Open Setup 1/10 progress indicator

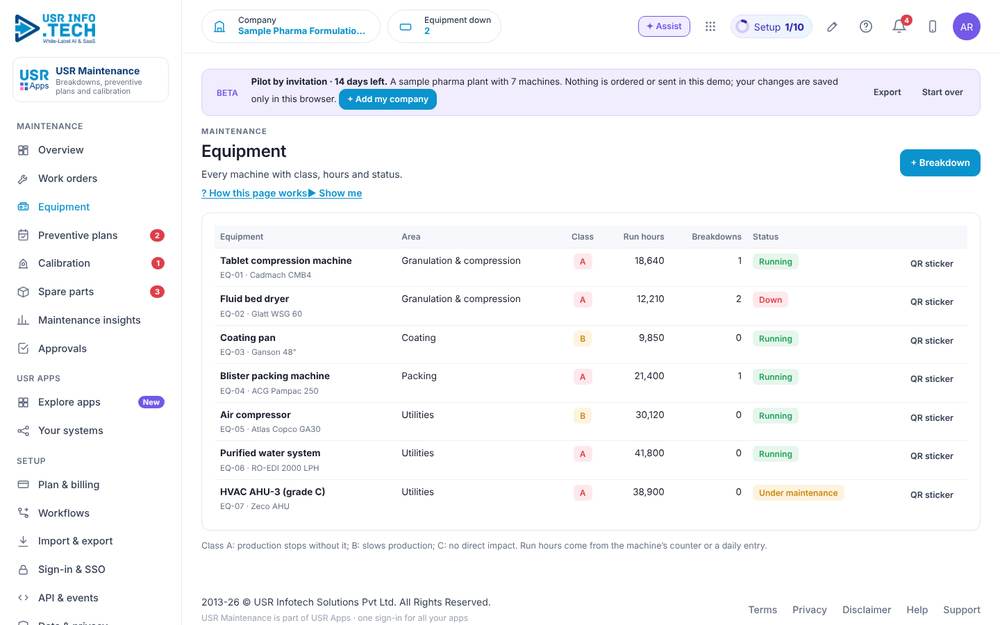pos(770,27)
